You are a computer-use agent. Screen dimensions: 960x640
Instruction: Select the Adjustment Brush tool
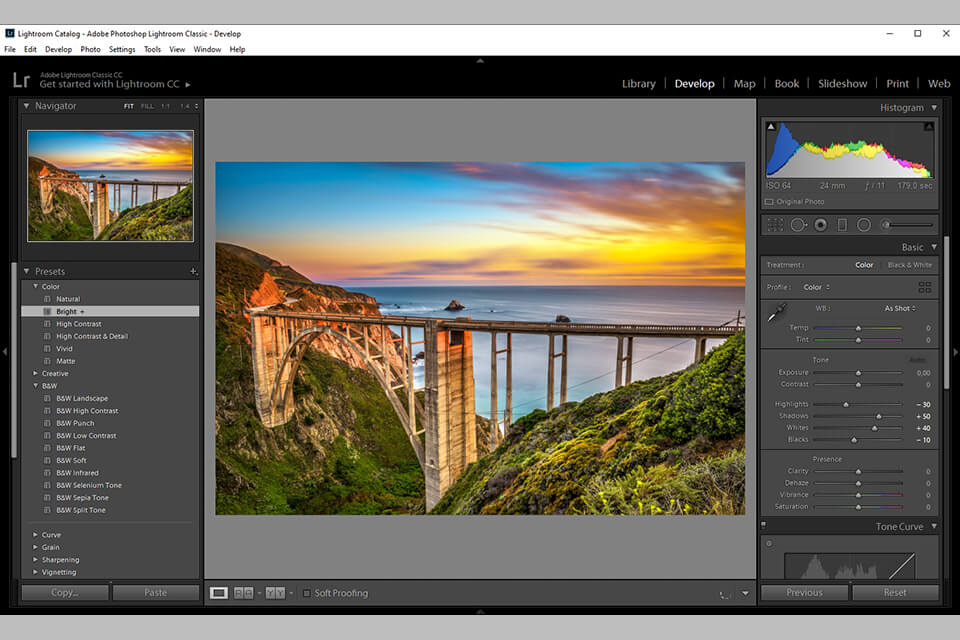[884, 224]
